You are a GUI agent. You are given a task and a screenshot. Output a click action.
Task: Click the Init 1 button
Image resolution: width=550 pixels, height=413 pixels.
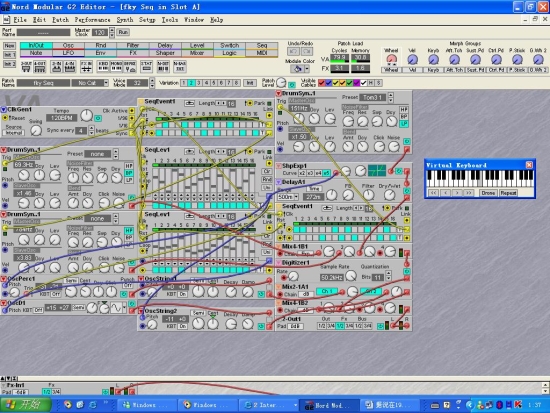pyautogui.click(x=9, y=55)
